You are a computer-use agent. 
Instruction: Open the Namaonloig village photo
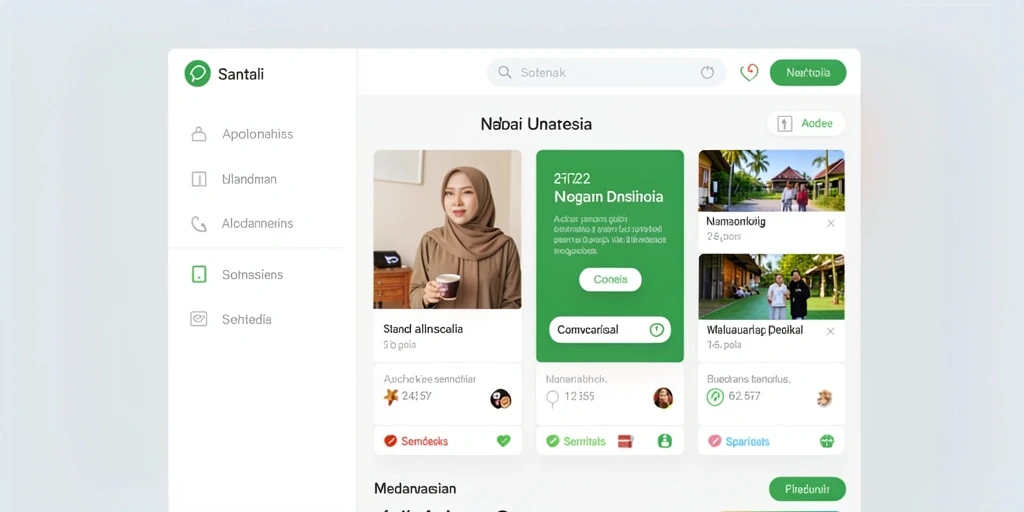[771, 181]
